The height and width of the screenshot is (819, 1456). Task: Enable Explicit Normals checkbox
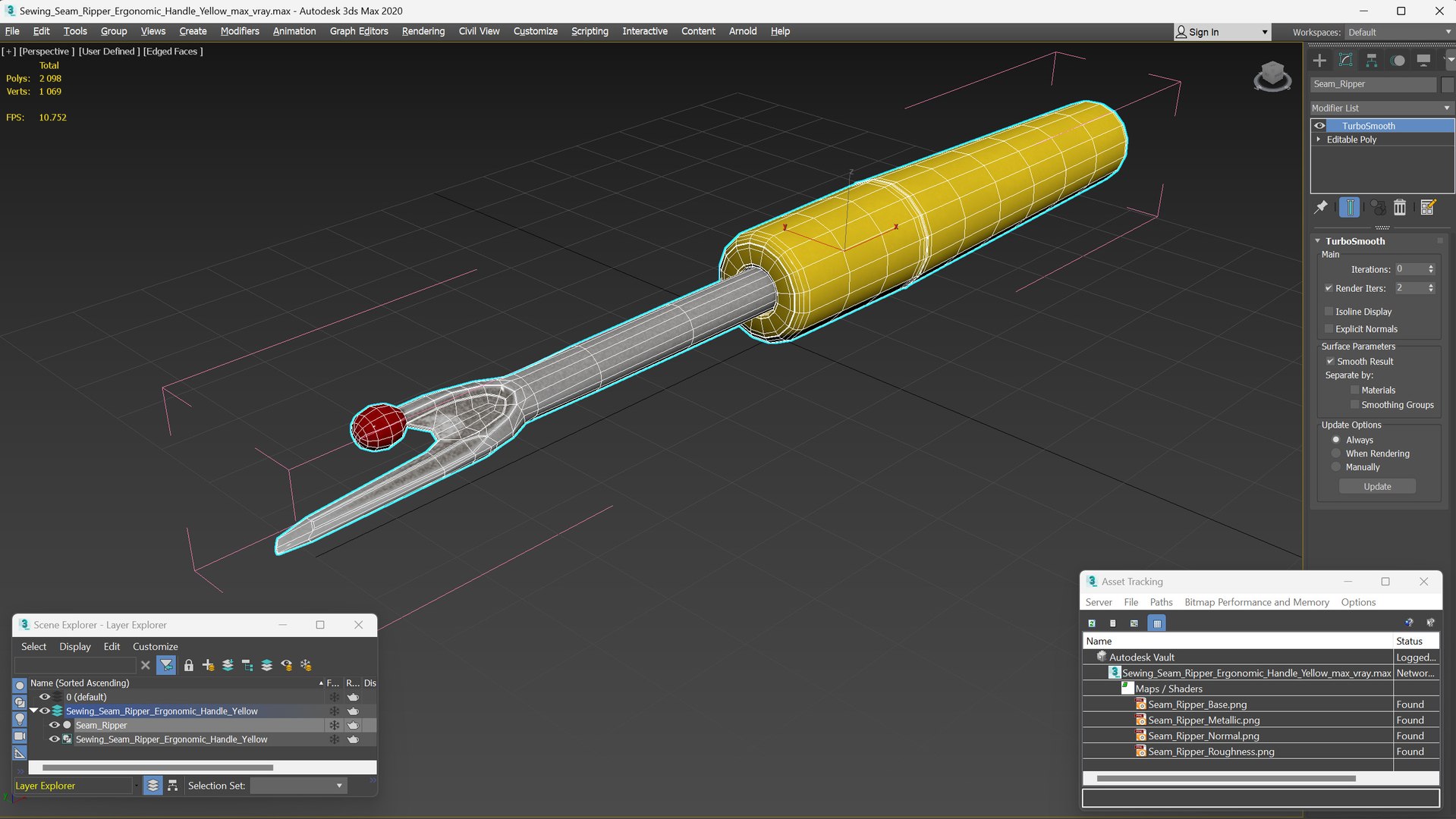pos(1329,329)
